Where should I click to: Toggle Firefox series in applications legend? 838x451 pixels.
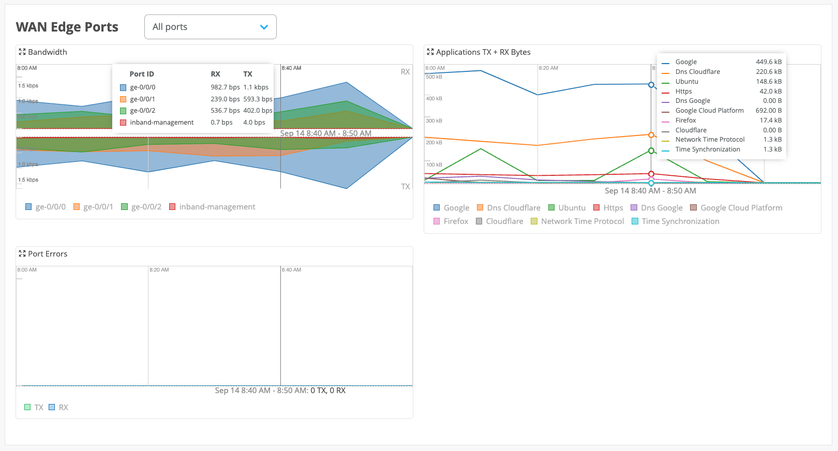coord(450,221)
